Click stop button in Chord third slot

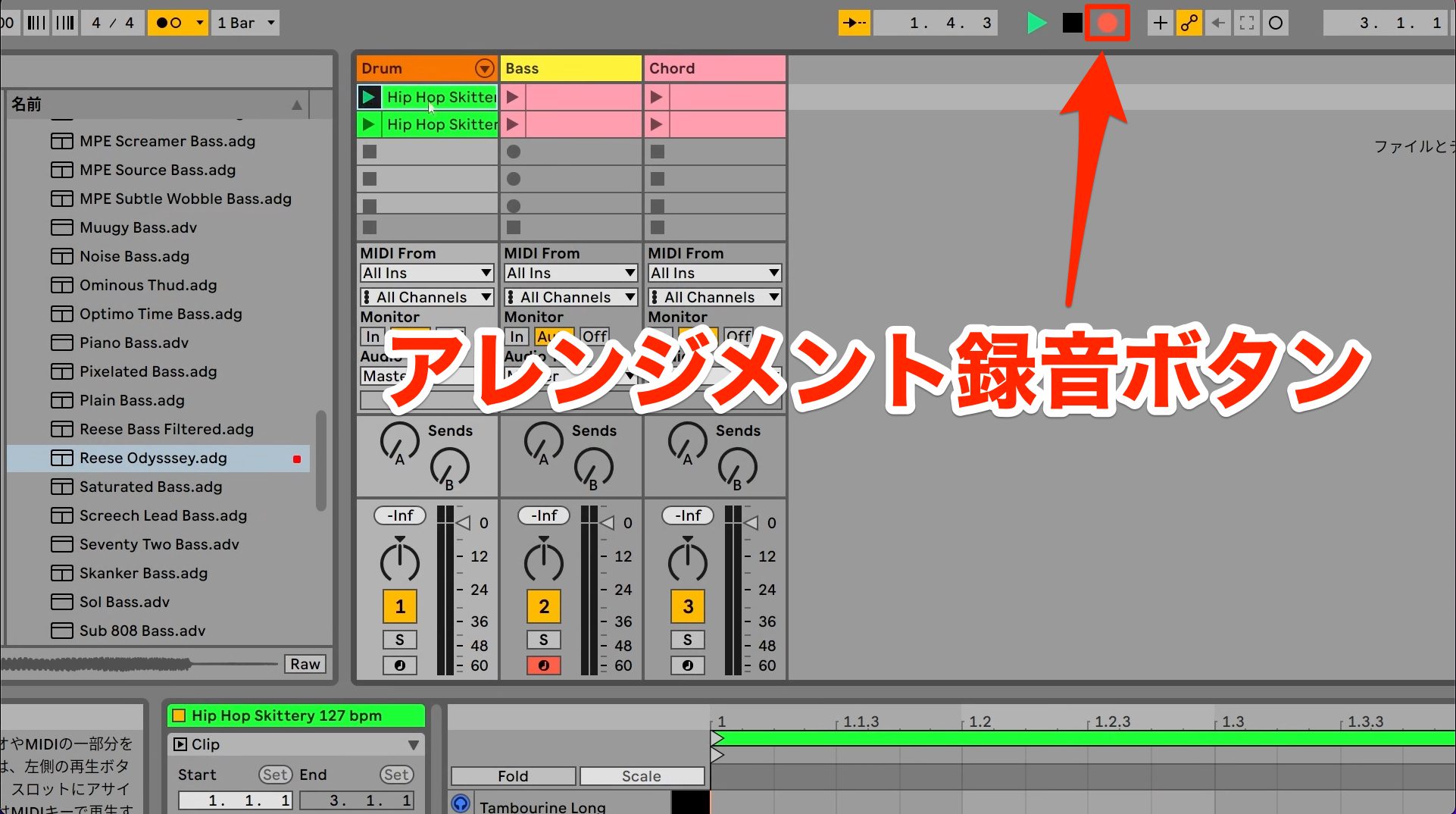pos(658,152)
